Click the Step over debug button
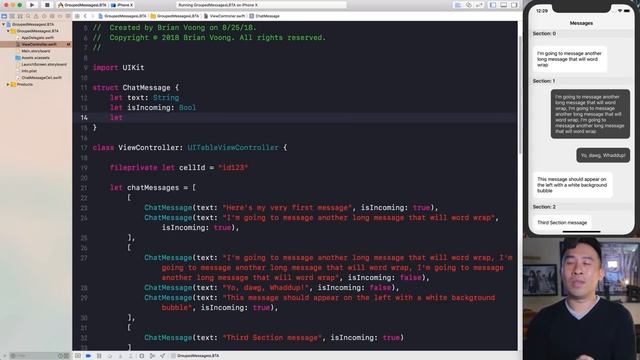The width and height of the screenshot is (640, 360). 109,356
